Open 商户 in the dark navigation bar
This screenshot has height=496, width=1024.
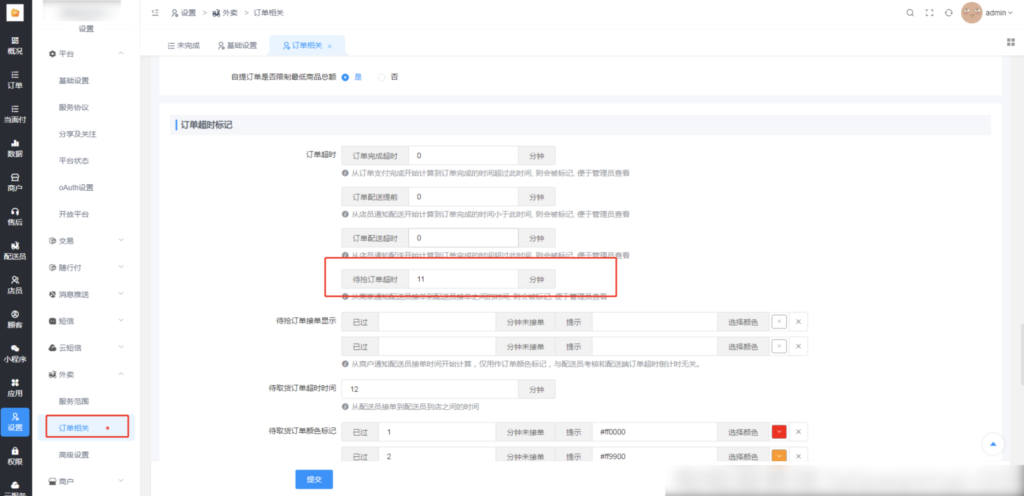pyautogui.click(x=15, y=181)
